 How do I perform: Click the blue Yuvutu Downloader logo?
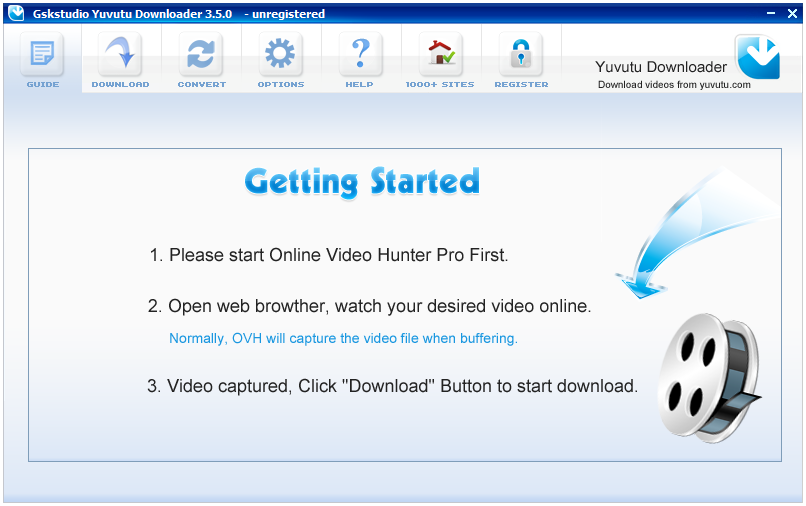click(757, 57)
